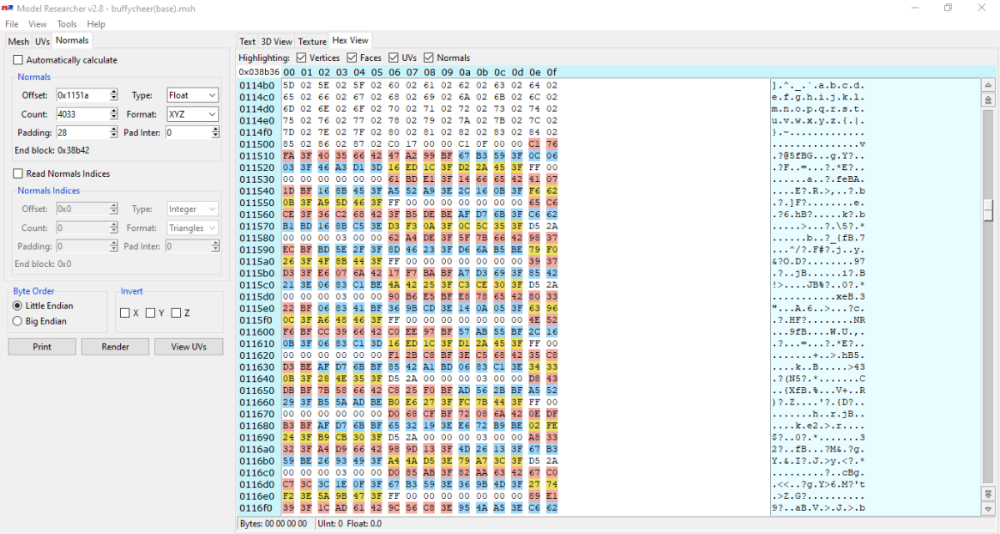Image resolution: width=1000 pixels, height=534 pixels.
Task: Adjust the Normals Pad Inter spinner arrows
Action: point(215,133)
